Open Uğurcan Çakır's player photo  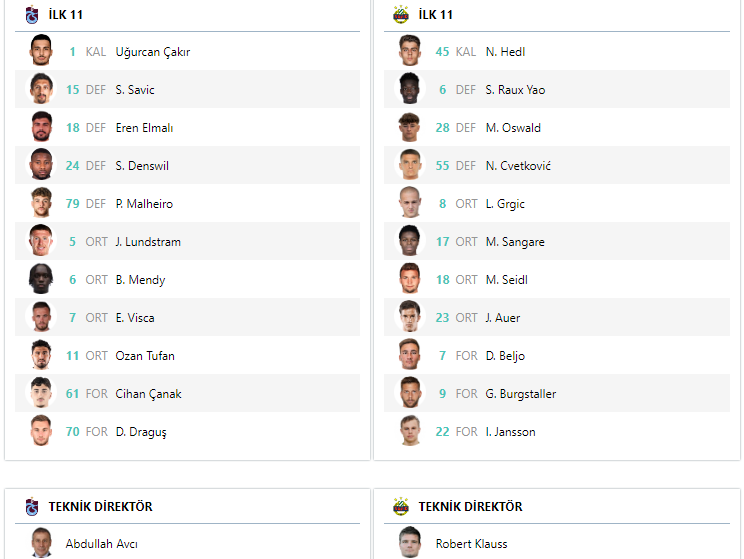point(41,50)
